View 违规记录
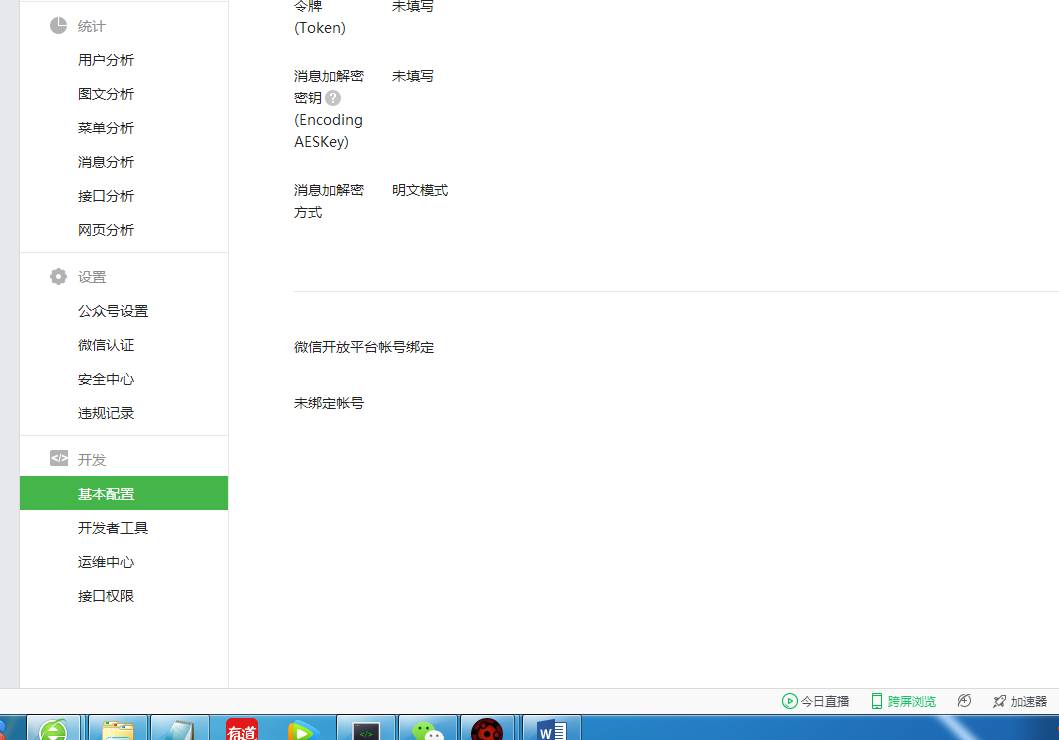The height and width of the screenshot is (740, 1059). pos(106,413)
